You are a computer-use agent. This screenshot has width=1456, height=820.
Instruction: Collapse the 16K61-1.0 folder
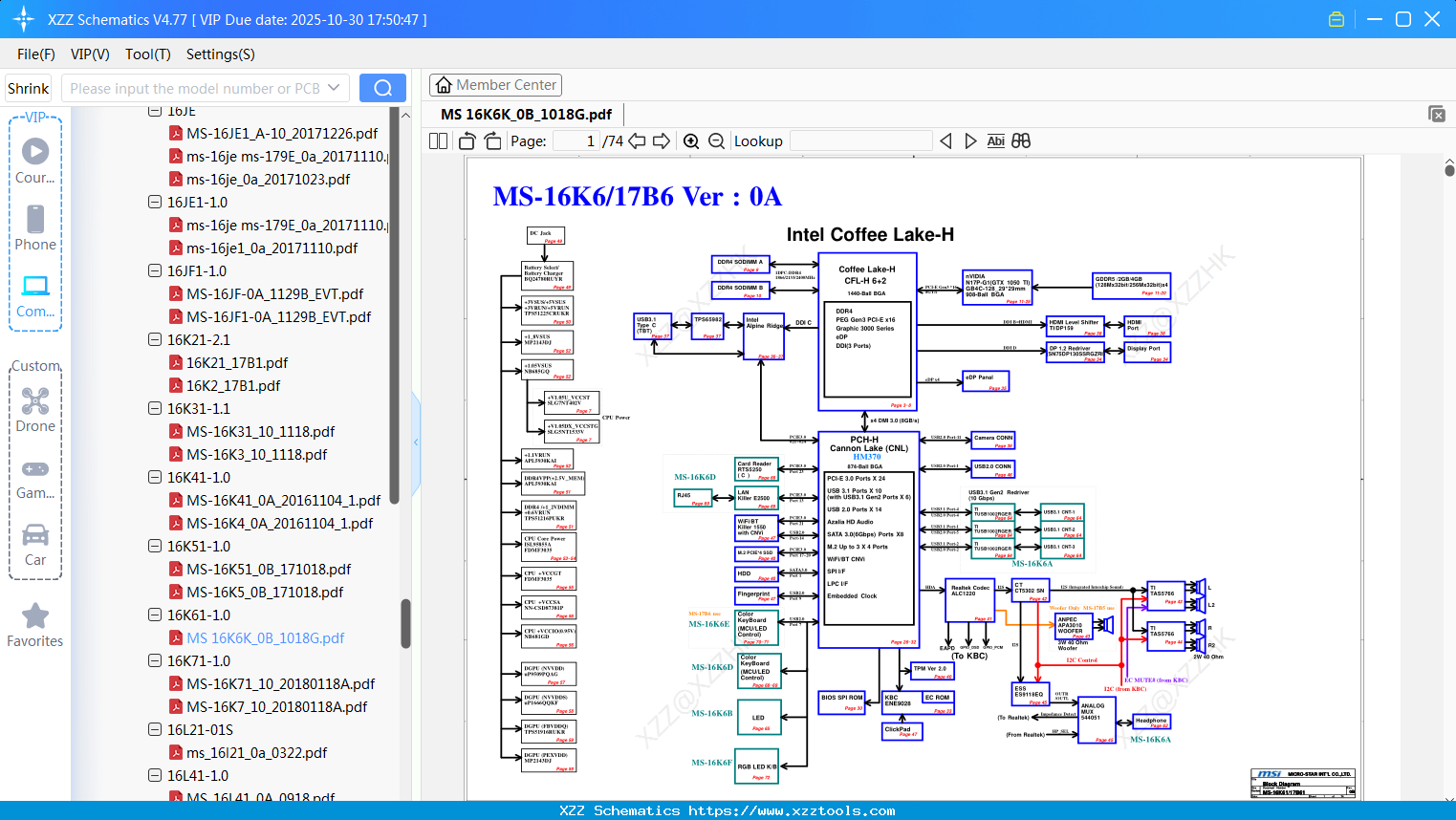pyautogui.click(x=155, y=615)
